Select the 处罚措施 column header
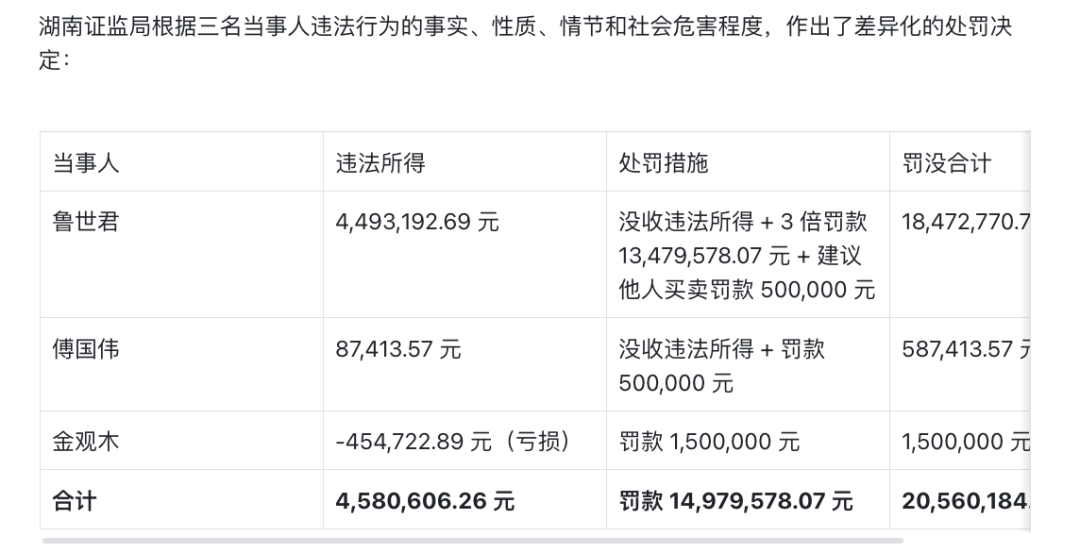 (664, 163)
